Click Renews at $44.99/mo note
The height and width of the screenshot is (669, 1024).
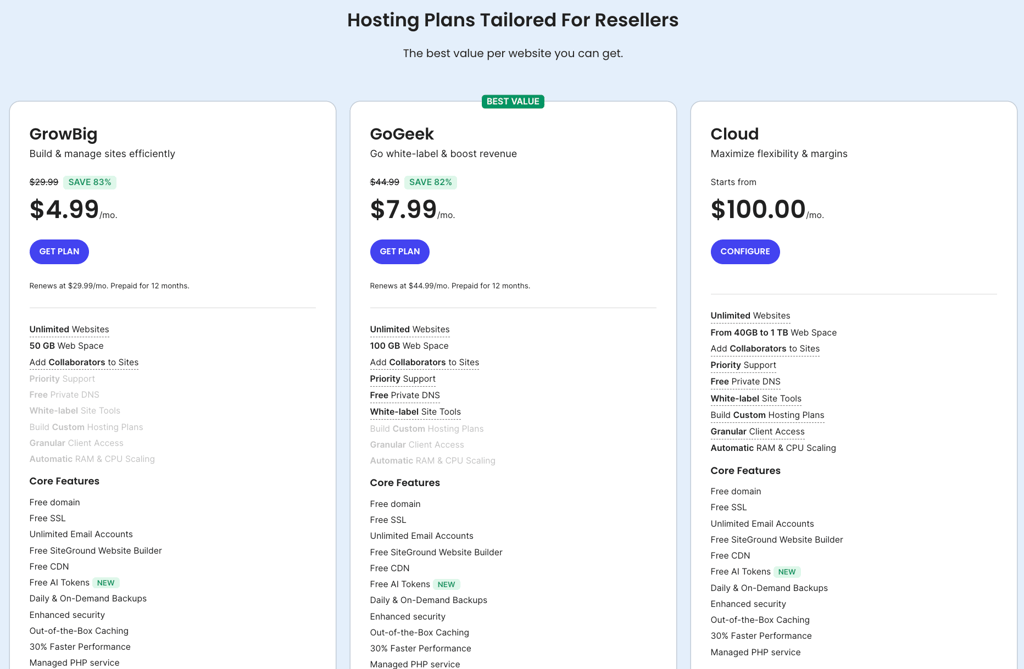[x=450, y=286]
